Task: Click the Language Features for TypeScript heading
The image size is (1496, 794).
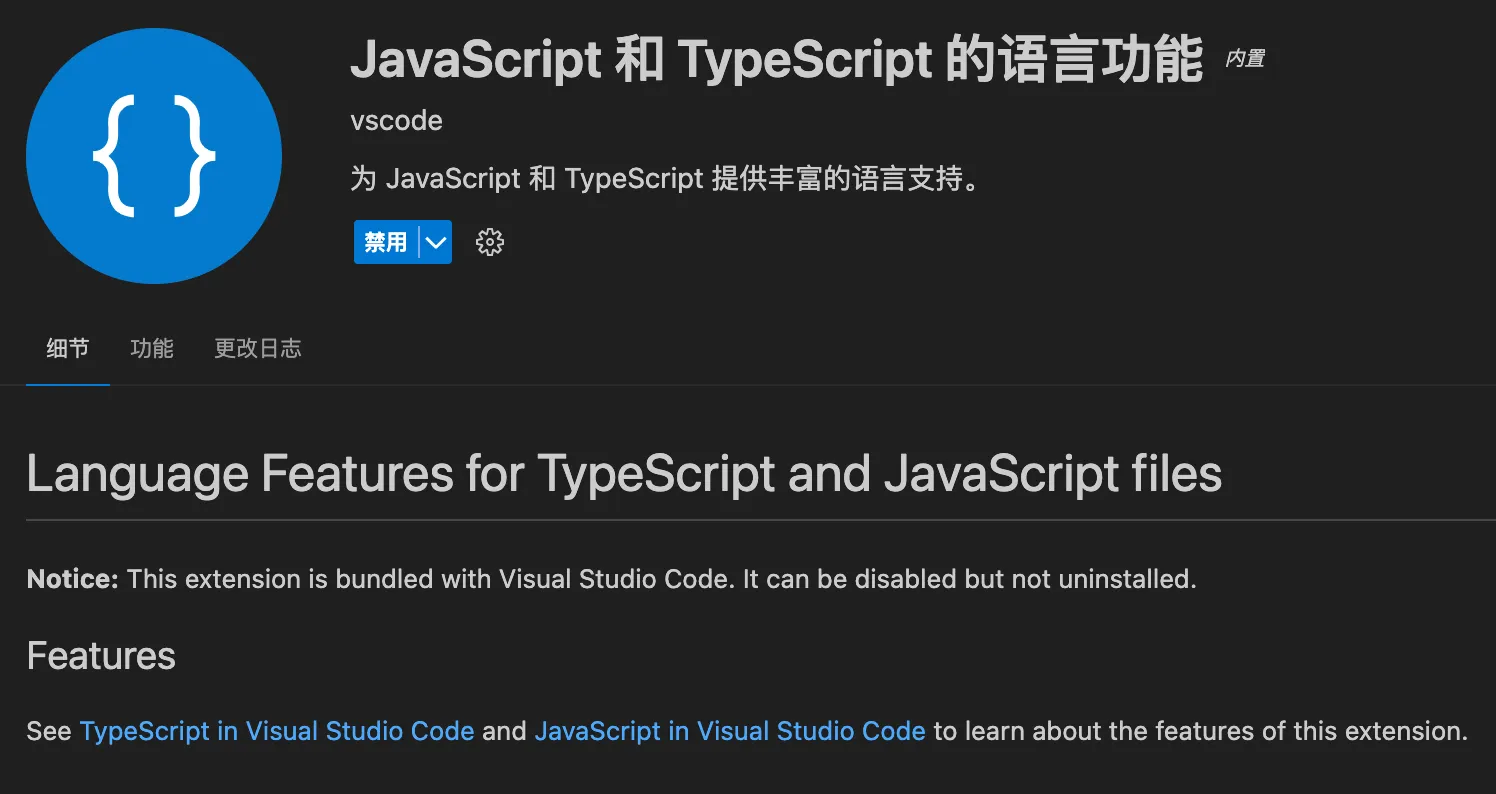Action: pos(624,473)
